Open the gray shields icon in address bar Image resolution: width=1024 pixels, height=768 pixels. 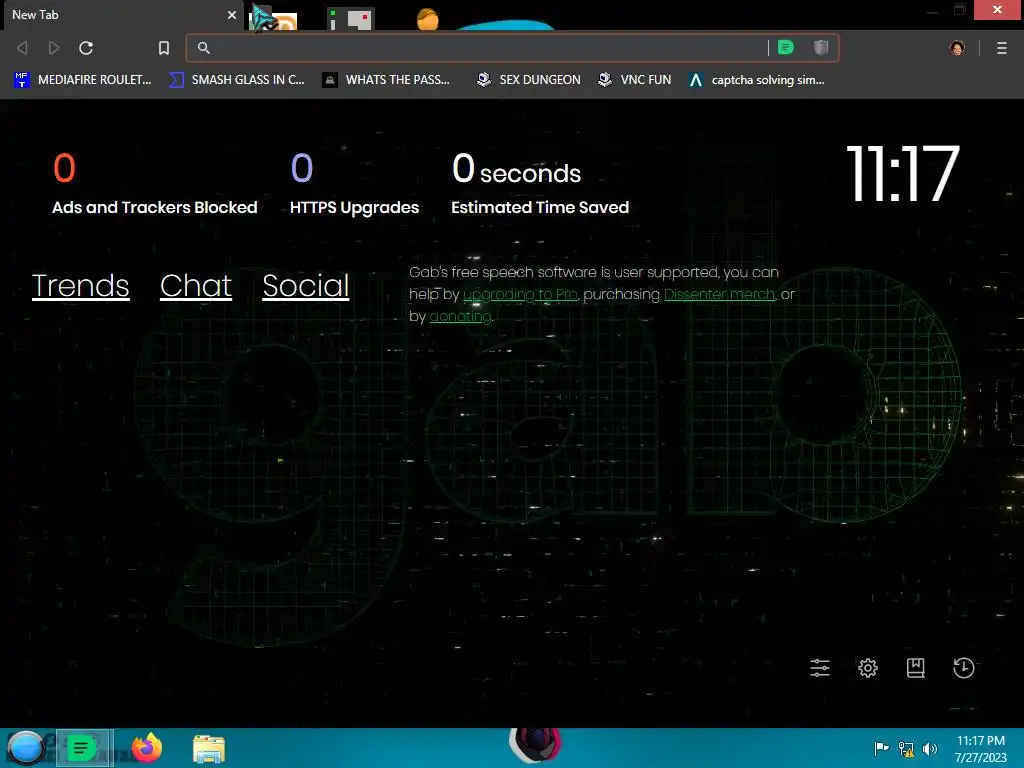click(821, 47)
